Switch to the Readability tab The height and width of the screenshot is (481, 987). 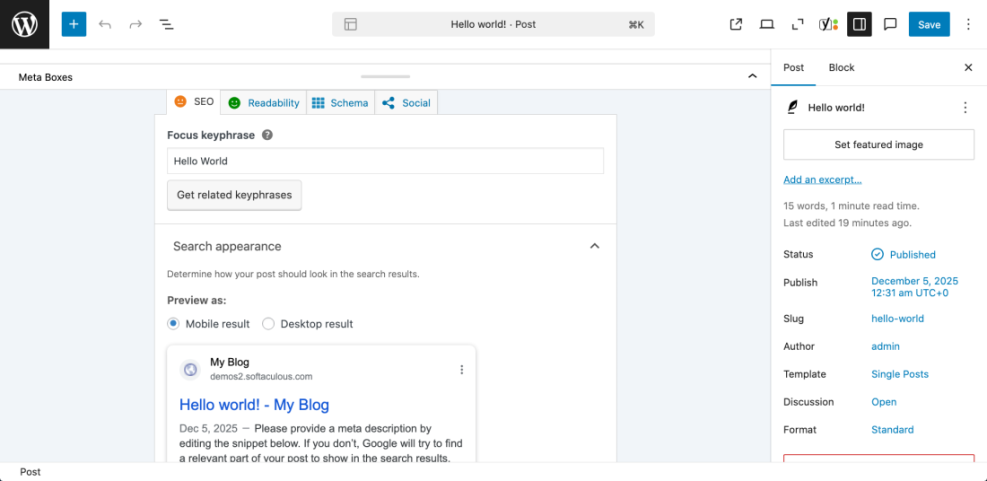(x=264, y=103)
